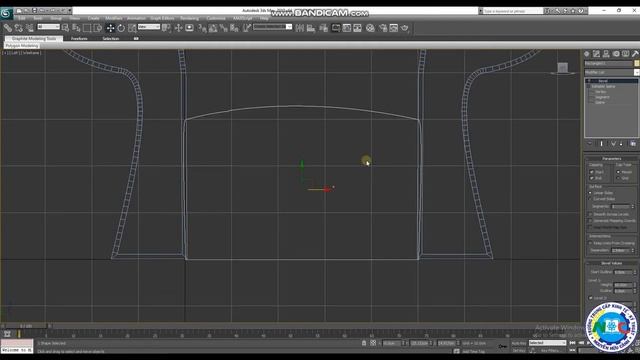
Task: Open the Customize menu
Action: 216,18
